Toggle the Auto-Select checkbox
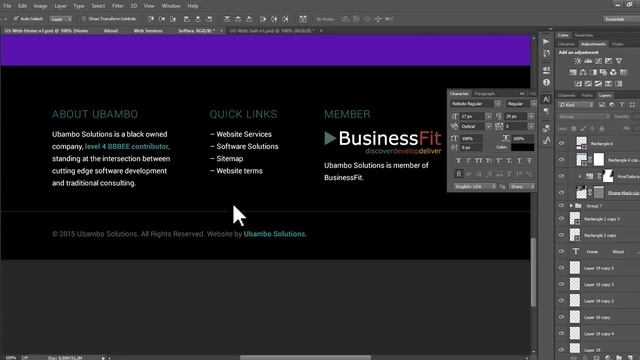 [x=16, y=19]
